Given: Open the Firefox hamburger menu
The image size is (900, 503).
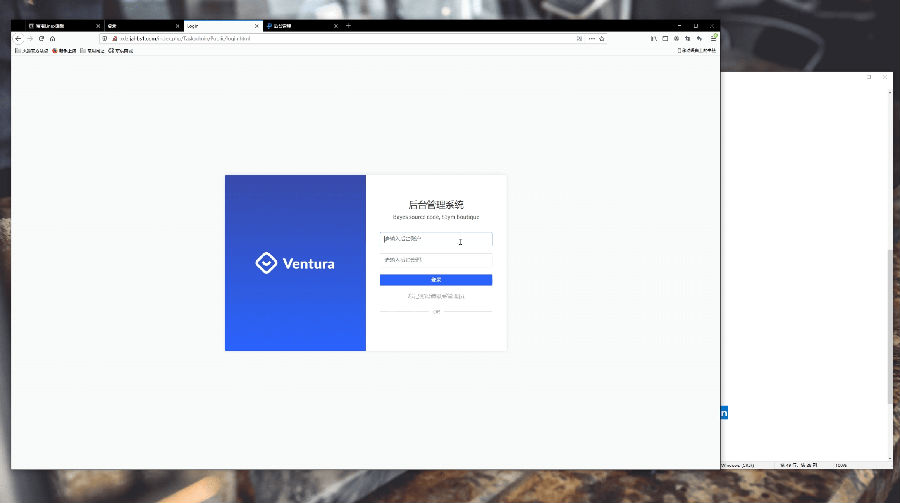Looking at the screenshot, I should [x=714, y=38].
